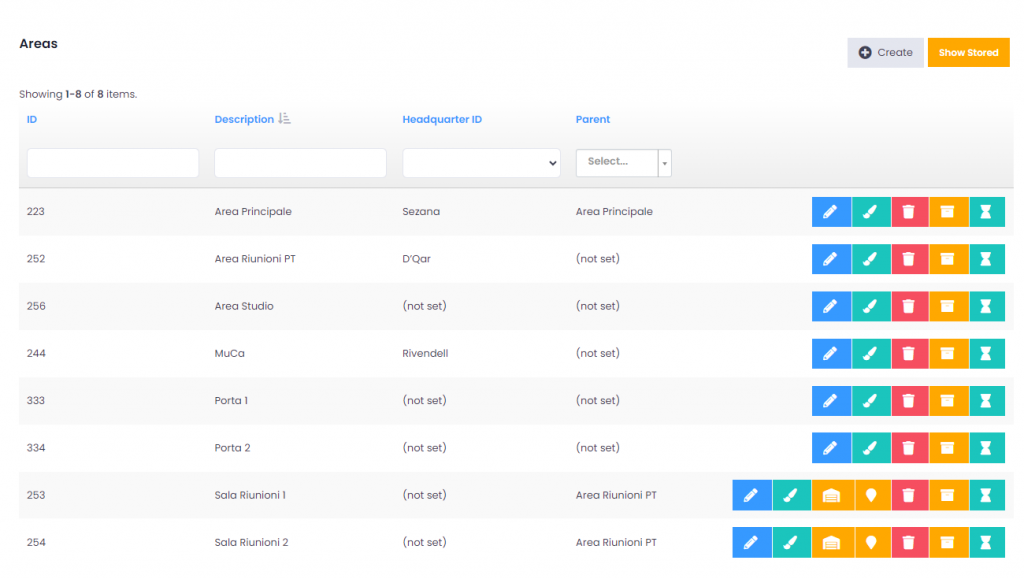The width and height of the screenshot is (1024, 579).
Task: Click the Parent filter dropdown arrow
Action: 664,162
